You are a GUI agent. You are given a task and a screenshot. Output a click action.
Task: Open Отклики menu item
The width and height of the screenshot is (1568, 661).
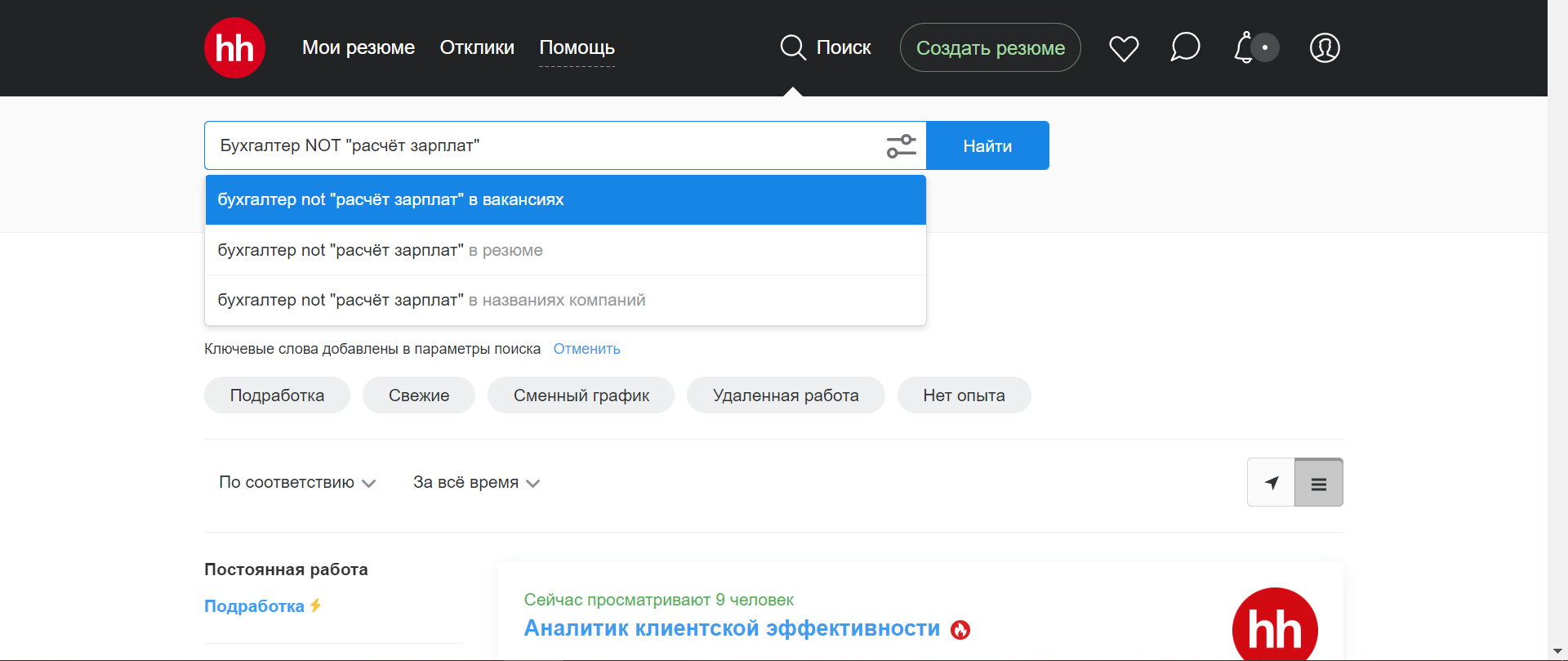(x=477, y=47)
